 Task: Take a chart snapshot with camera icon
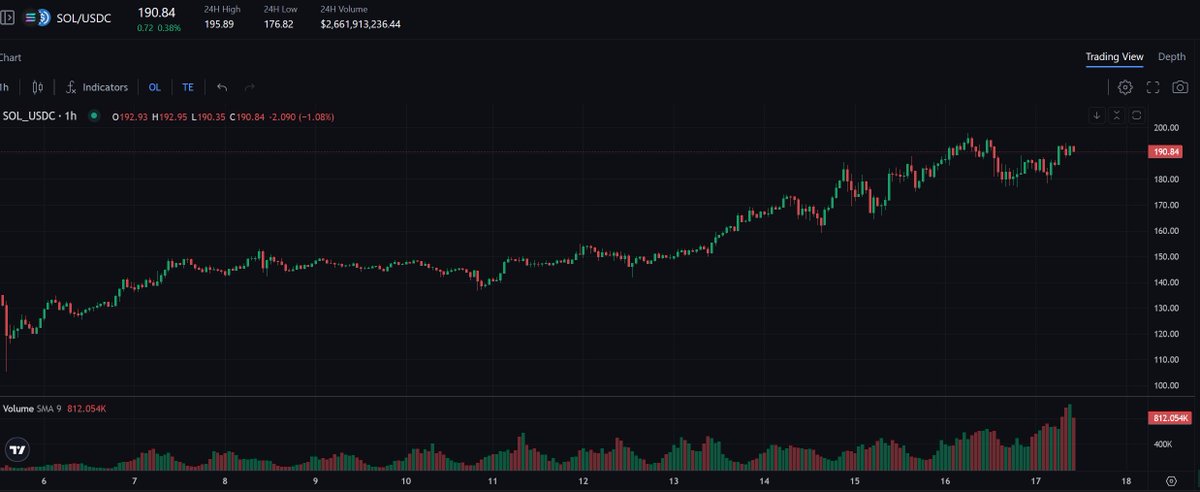point(1181,87)
